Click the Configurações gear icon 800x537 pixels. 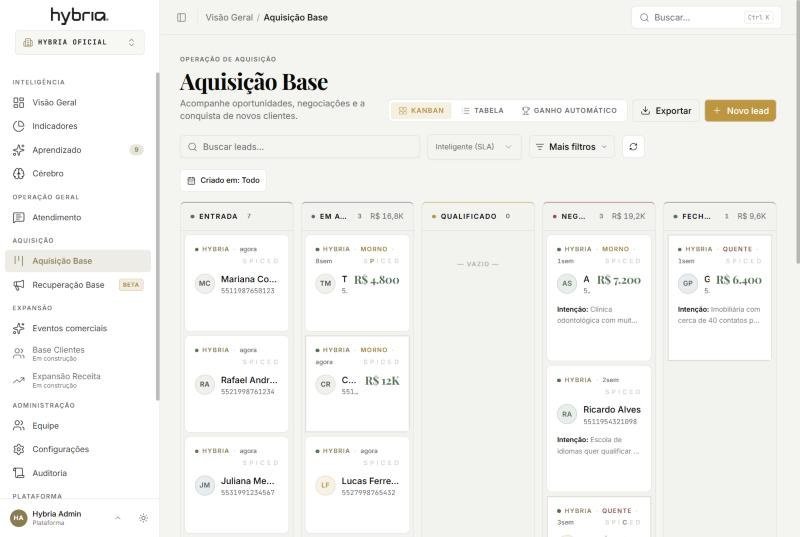(18, 449)
